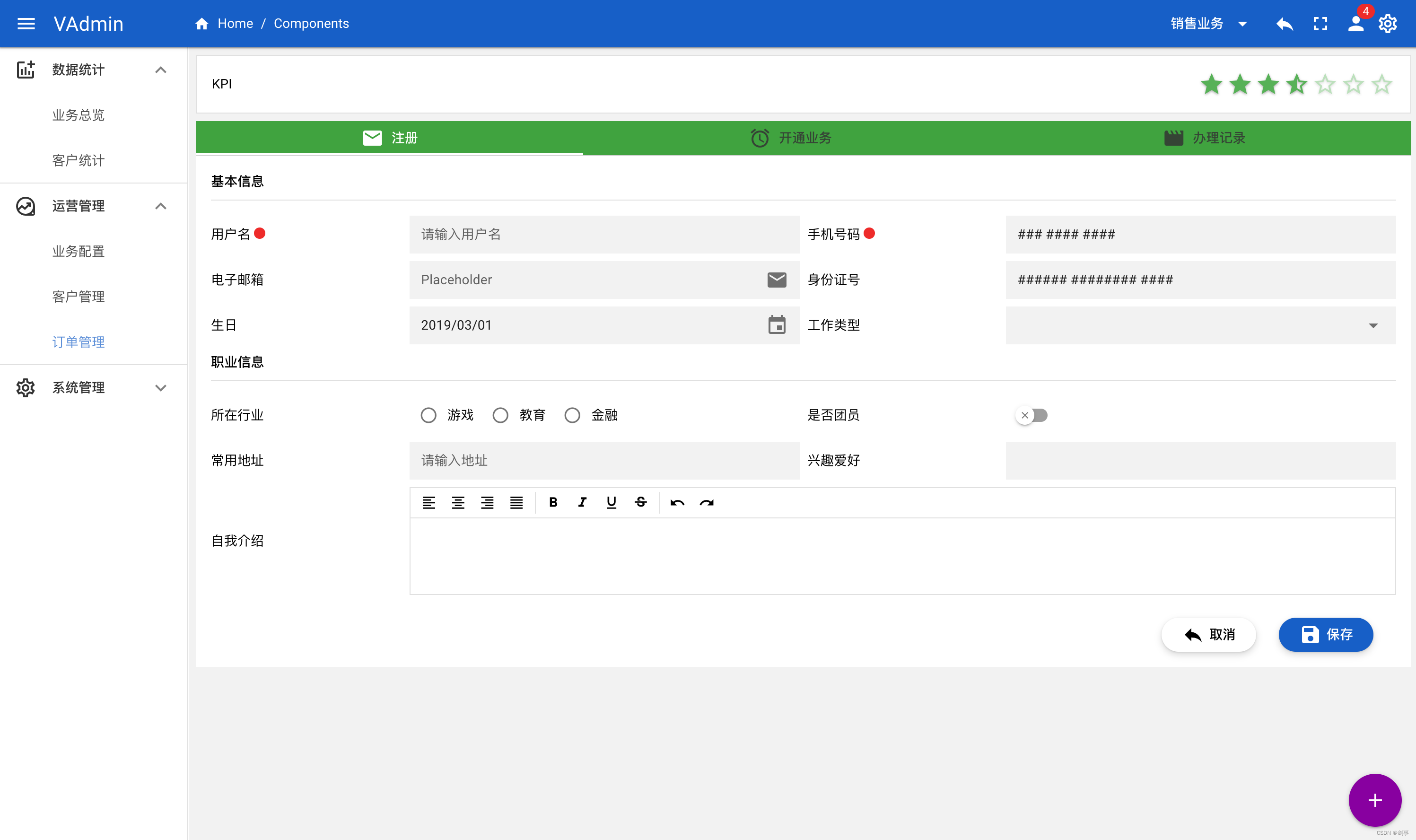This screenshot has width=1416, height=840.
Task: Click the undo icon in editor toolbar
Action: pyautogui.click(x=677, y=503)
